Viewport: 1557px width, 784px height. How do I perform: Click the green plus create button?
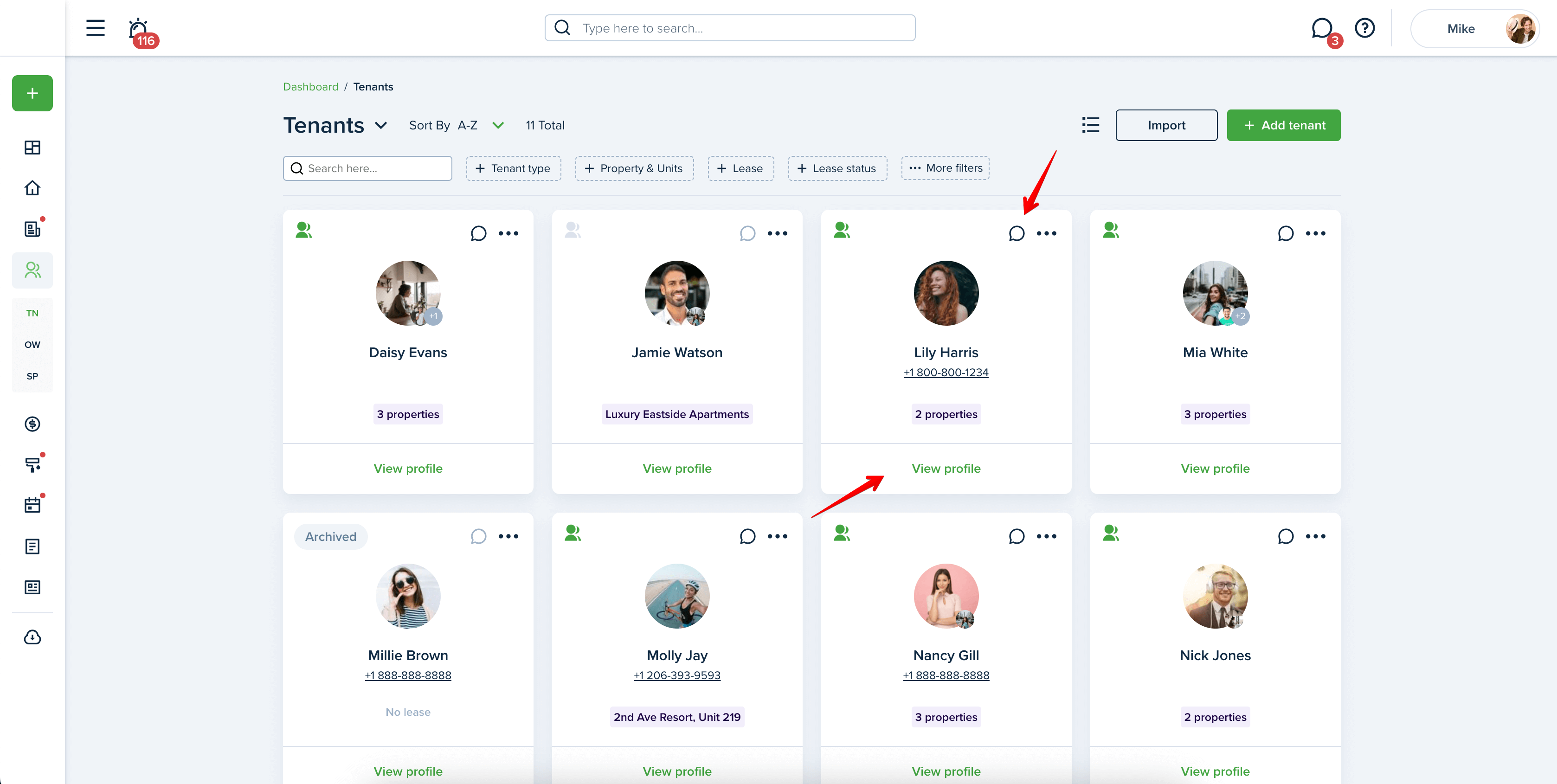(32, 93)
